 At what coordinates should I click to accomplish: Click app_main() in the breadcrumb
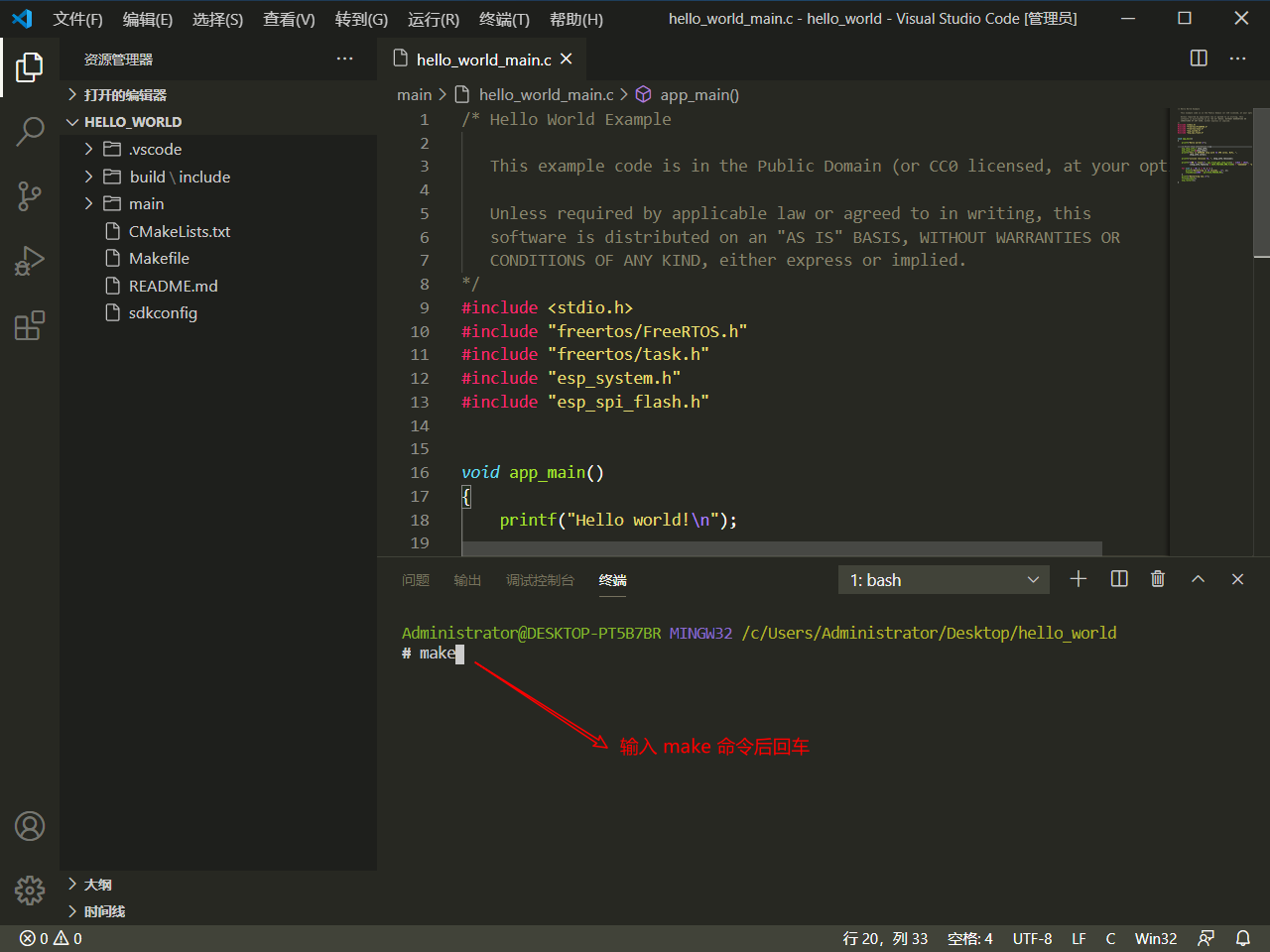point(699,94)
